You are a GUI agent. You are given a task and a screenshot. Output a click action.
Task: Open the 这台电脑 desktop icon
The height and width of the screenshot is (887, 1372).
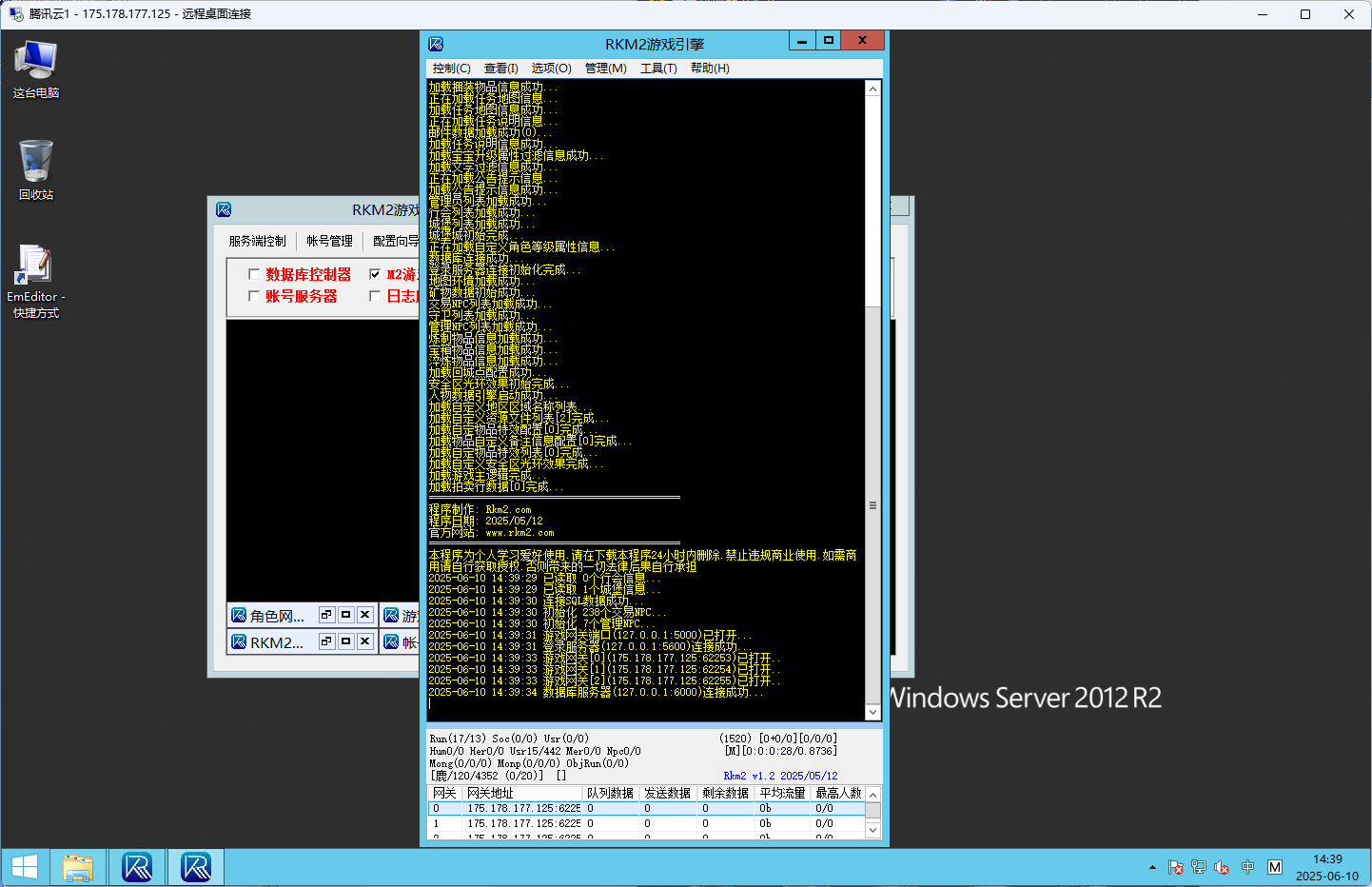[x=35, y=69]
